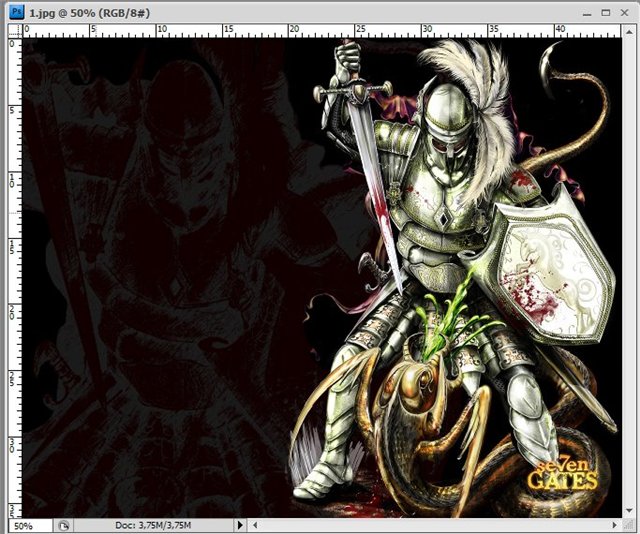Click the 1.jpg @ 50% (RGB/8#) title
Image resolution: width=640 pixels, height=534 pixels.
90,13
